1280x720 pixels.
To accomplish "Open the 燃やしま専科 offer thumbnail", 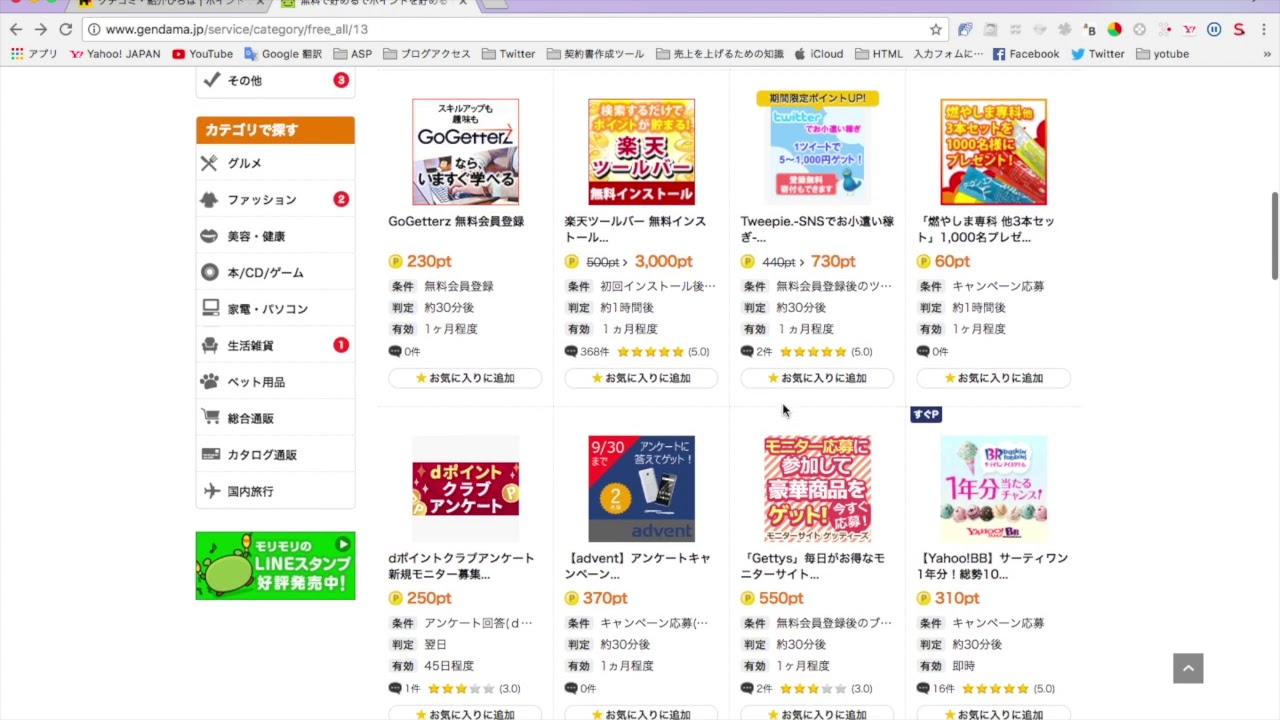I will point(993,152).
